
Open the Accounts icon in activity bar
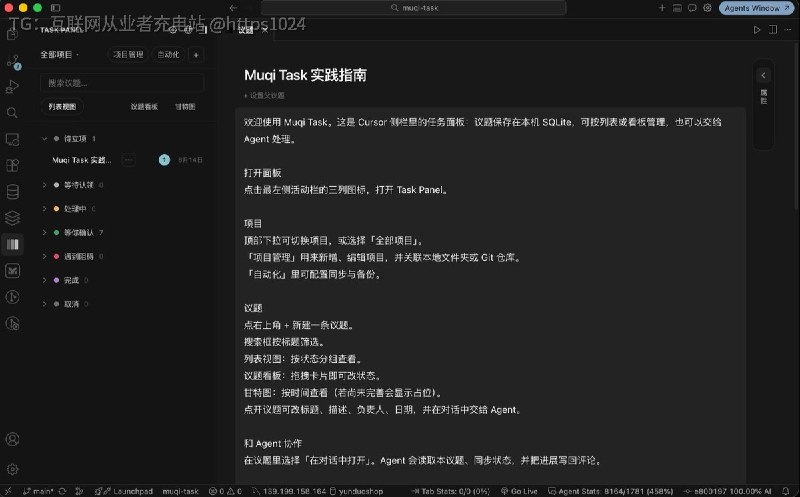(12, 439)
